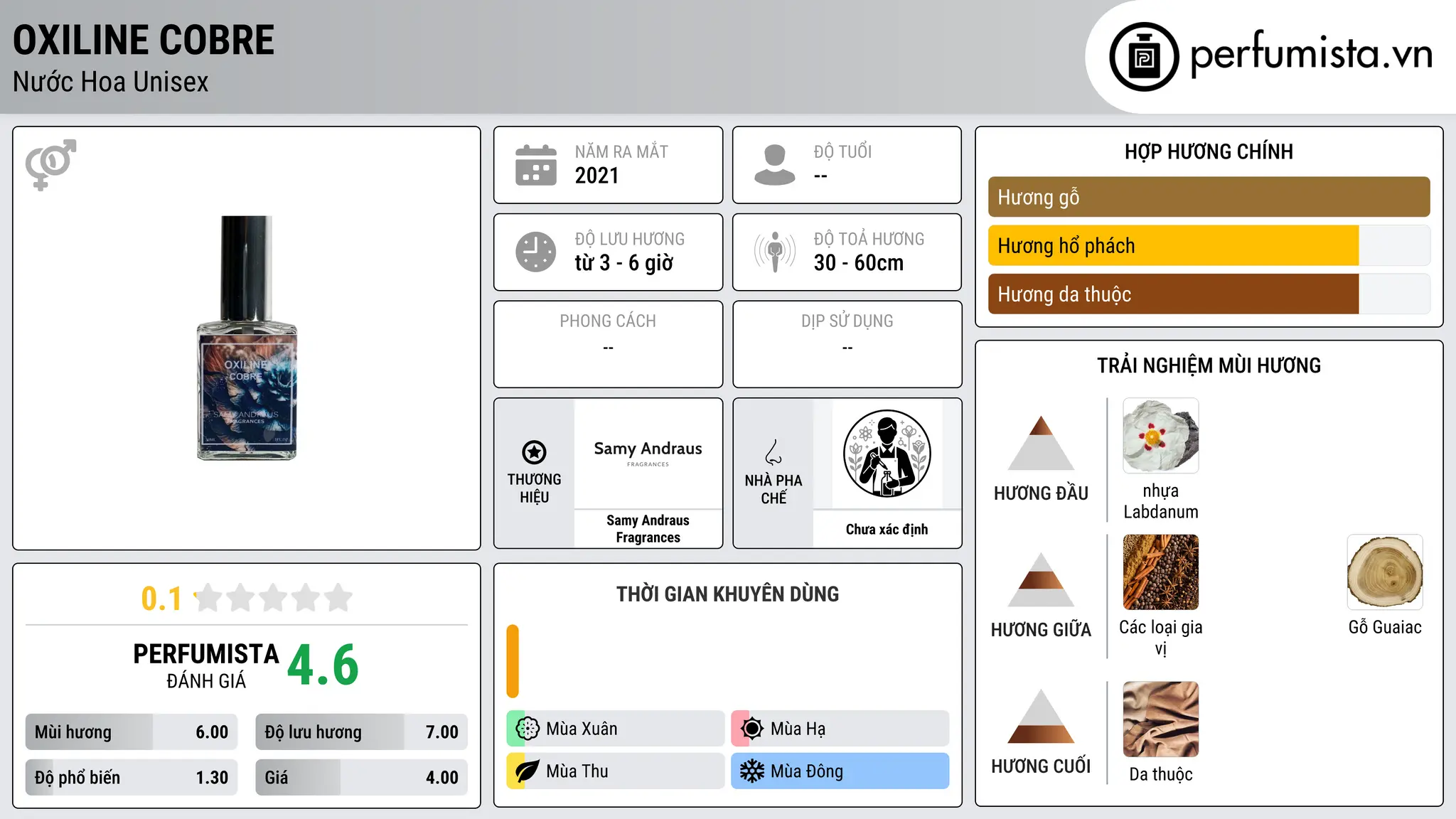Click the sillage value 30 - 60cm

click(x=859, y=262)
